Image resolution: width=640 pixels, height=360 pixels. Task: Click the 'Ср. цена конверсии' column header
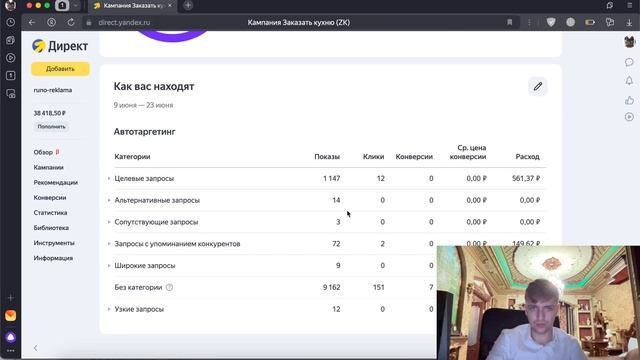(468, 152)
